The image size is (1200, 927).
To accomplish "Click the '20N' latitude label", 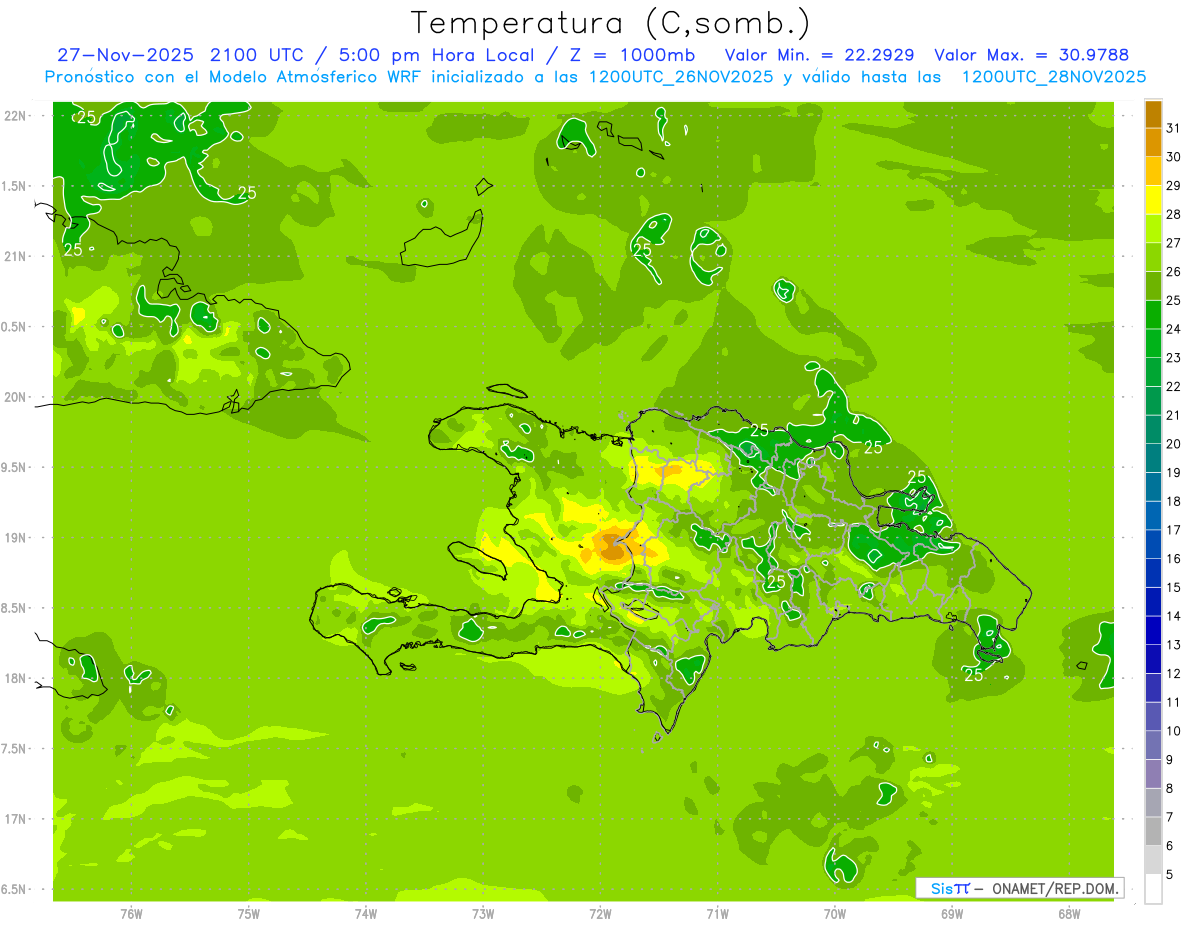I will (14, 397).
